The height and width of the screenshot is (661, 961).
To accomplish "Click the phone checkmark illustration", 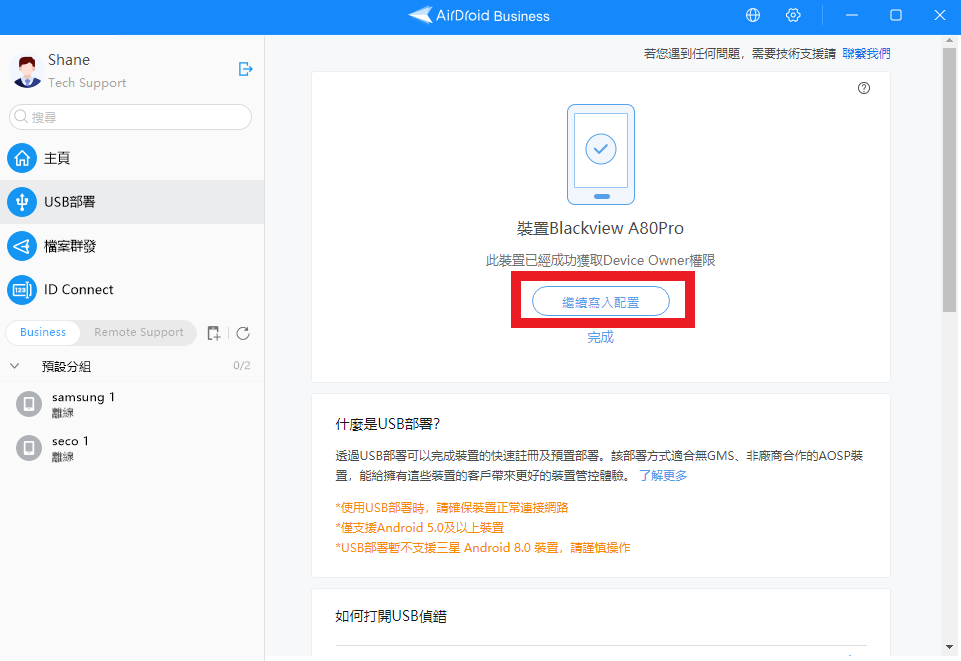I will coord(601,154).
